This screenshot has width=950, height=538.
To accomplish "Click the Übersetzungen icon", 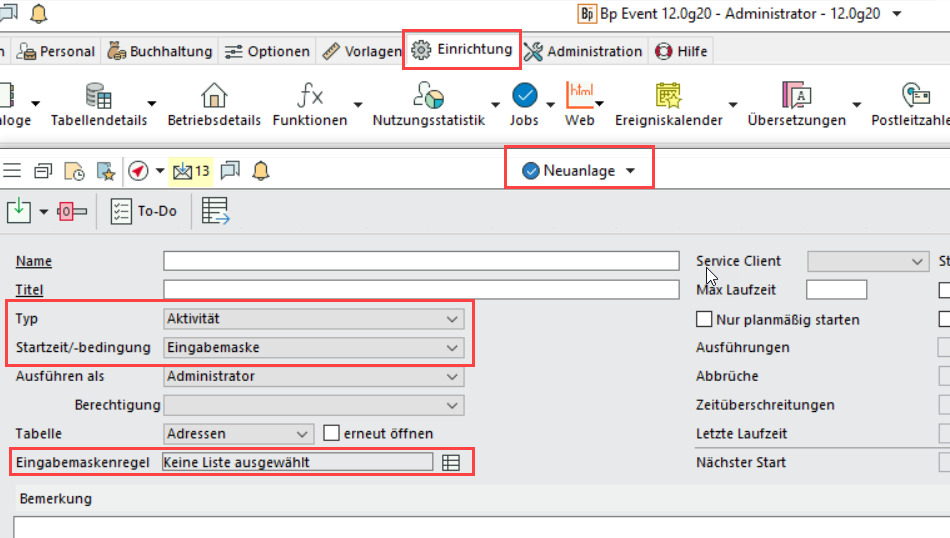I will 796,96.
